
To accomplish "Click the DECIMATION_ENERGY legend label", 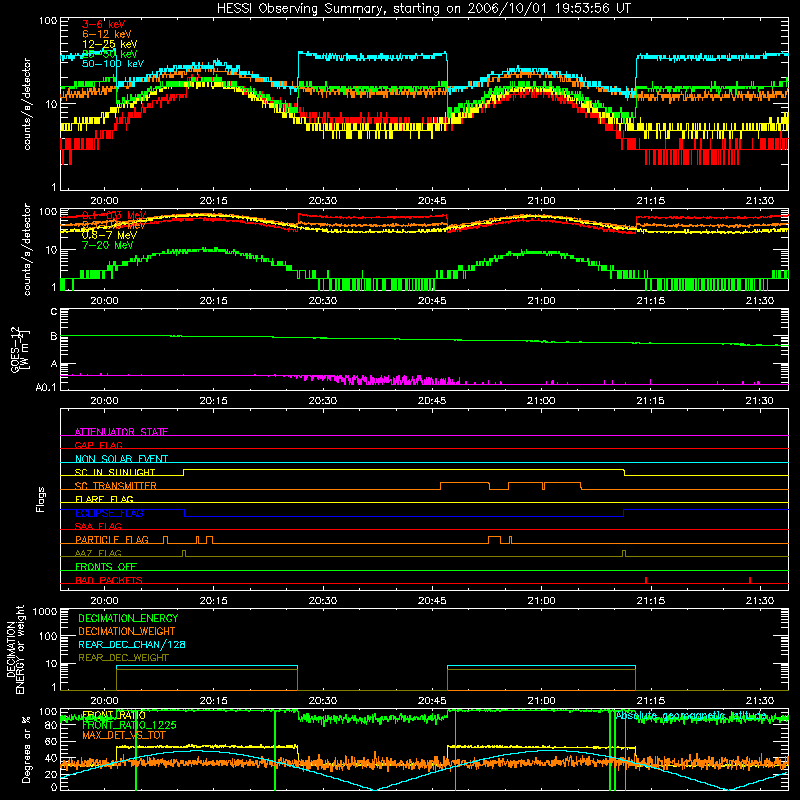I will point(128,618).
